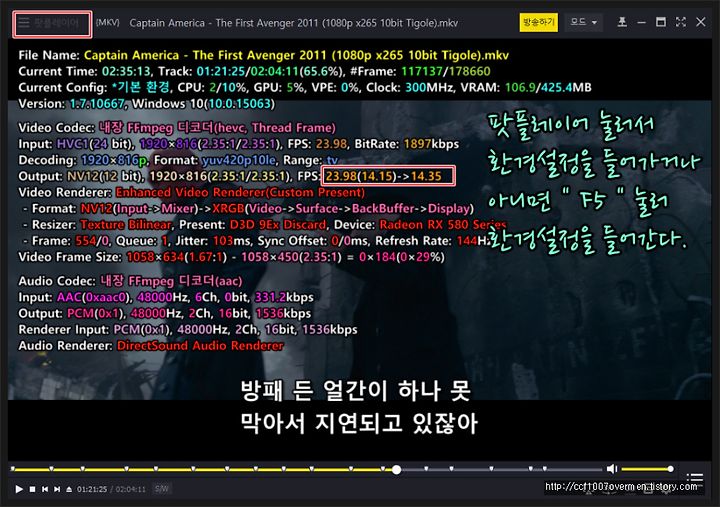Click the Audio Input AAC(0xaac0) text
720x507 pixels.
pyautogui.click(x=94, y=298)
